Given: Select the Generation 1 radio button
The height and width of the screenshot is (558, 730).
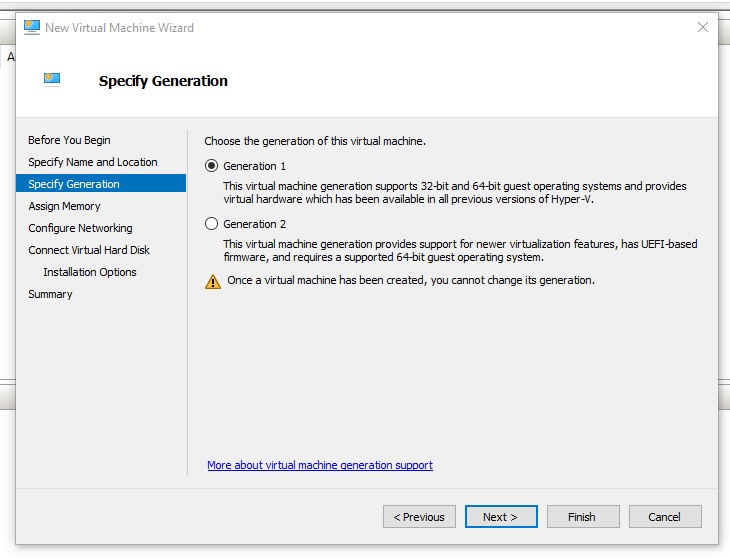Looking at the screenshot, I should tap(211, 166).
